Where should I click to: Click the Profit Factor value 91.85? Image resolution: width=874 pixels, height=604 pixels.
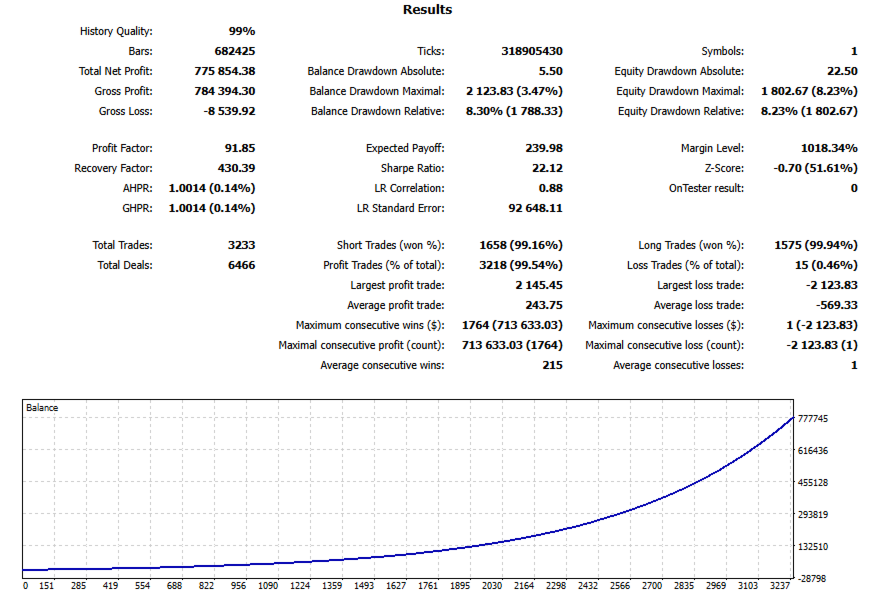[240, 148]
